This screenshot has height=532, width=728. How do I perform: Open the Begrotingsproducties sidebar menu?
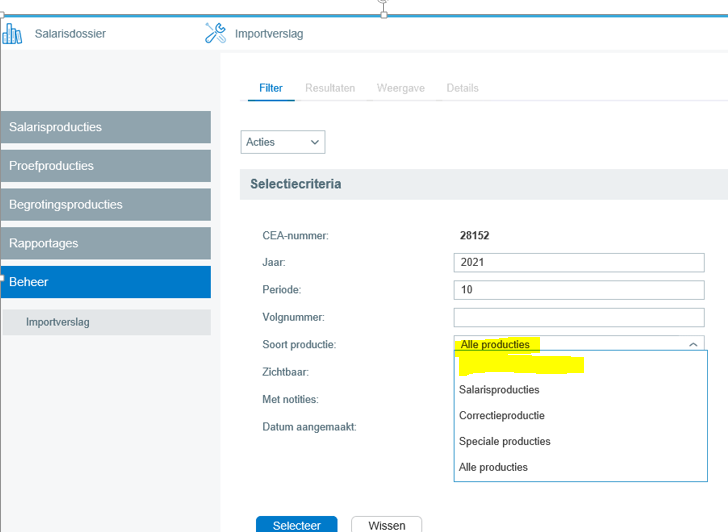[106, 204]
